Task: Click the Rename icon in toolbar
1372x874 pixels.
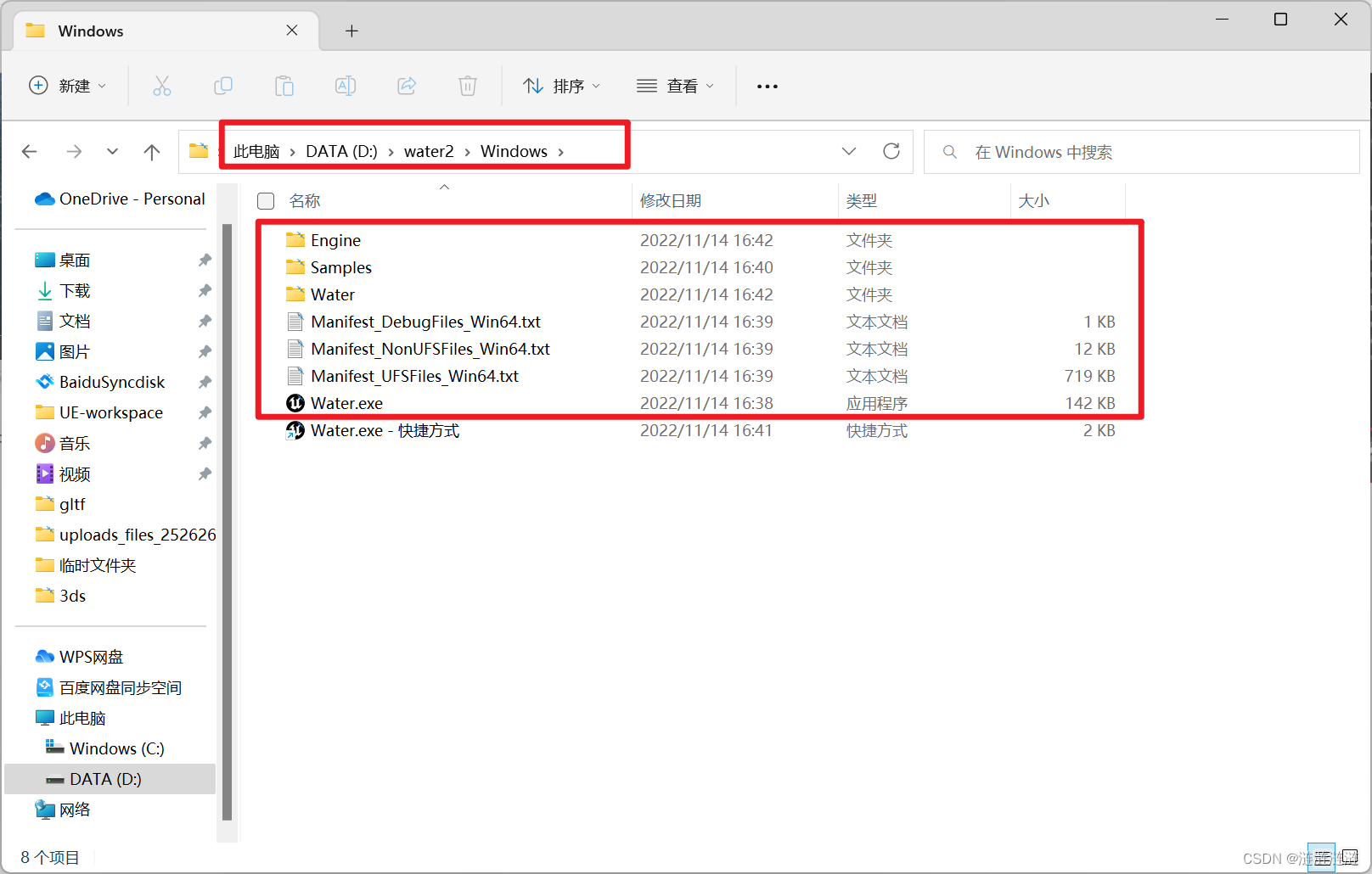Action: pos(346,86)
